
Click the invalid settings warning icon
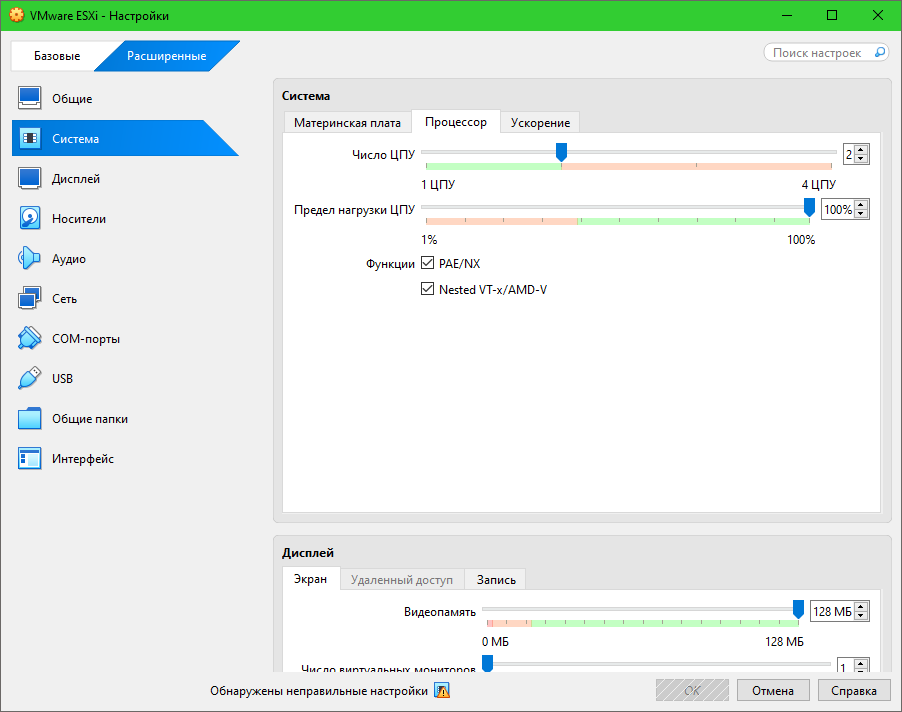442,691
